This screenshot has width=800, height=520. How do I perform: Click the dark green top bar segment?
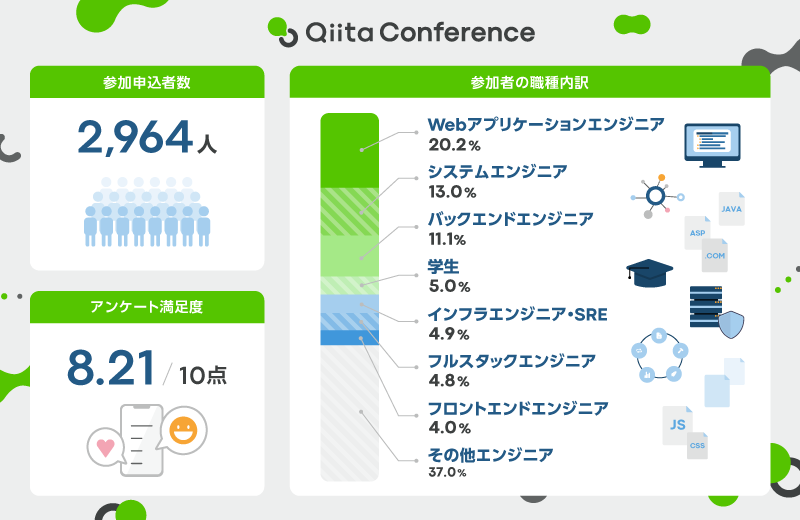(349, 150)
